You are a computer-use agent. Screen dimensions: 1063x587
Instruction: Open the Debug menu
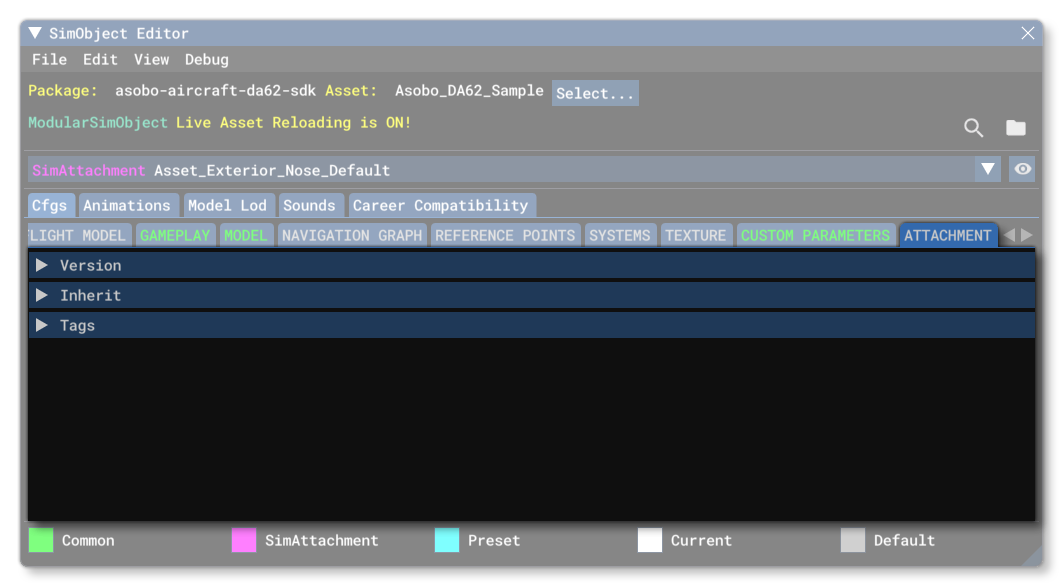click(207, 59)
